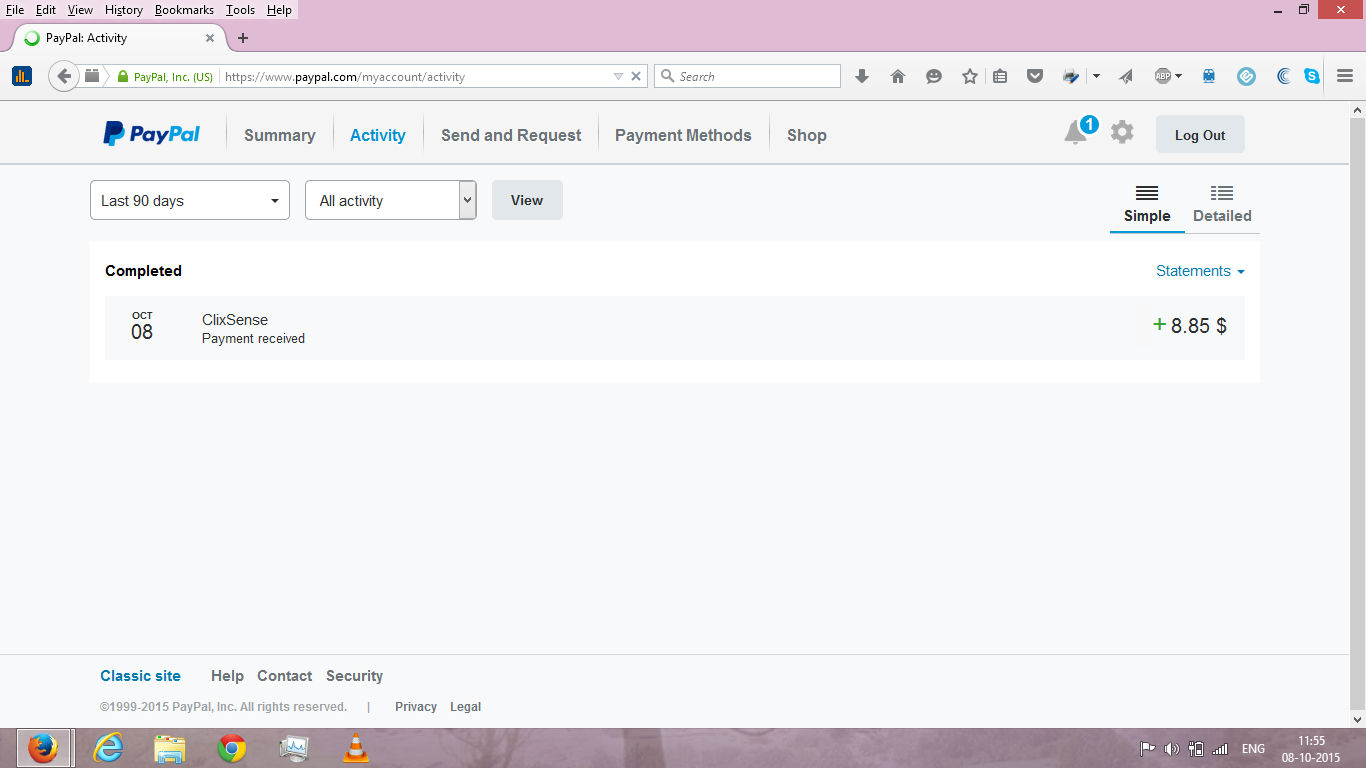Screen dimensions: 1366x768
Task: Open the Classic site link
Action: point(141,676)
